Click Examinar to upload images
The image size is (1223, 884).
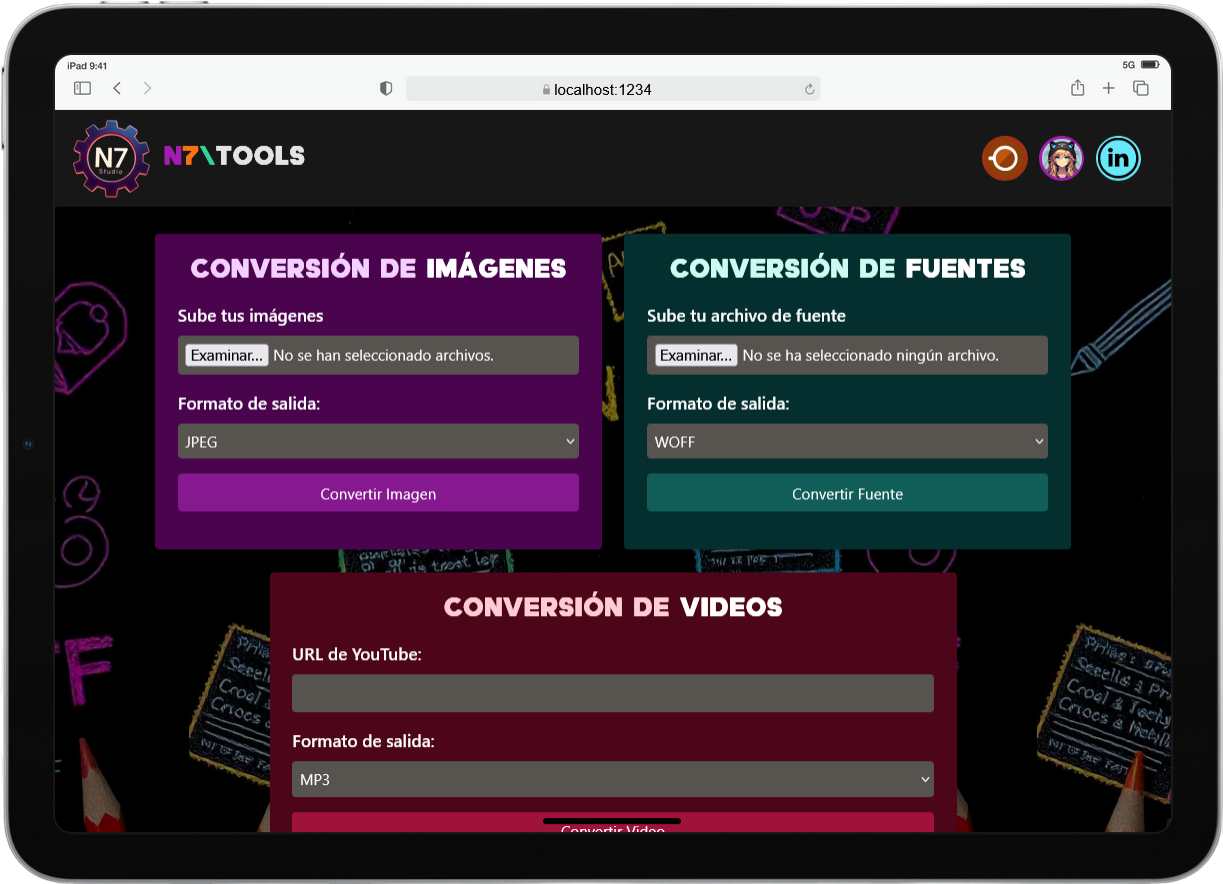tap(226, 355)
